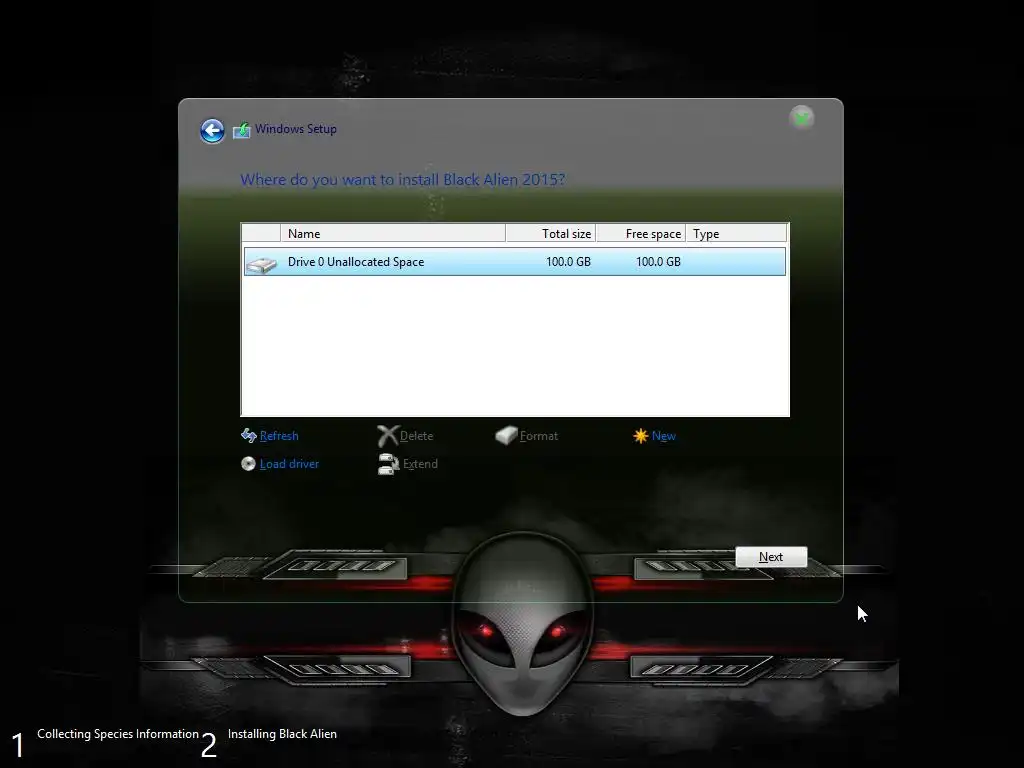
Task: Click the Delete X icon
Action: (x=387, y=436)
